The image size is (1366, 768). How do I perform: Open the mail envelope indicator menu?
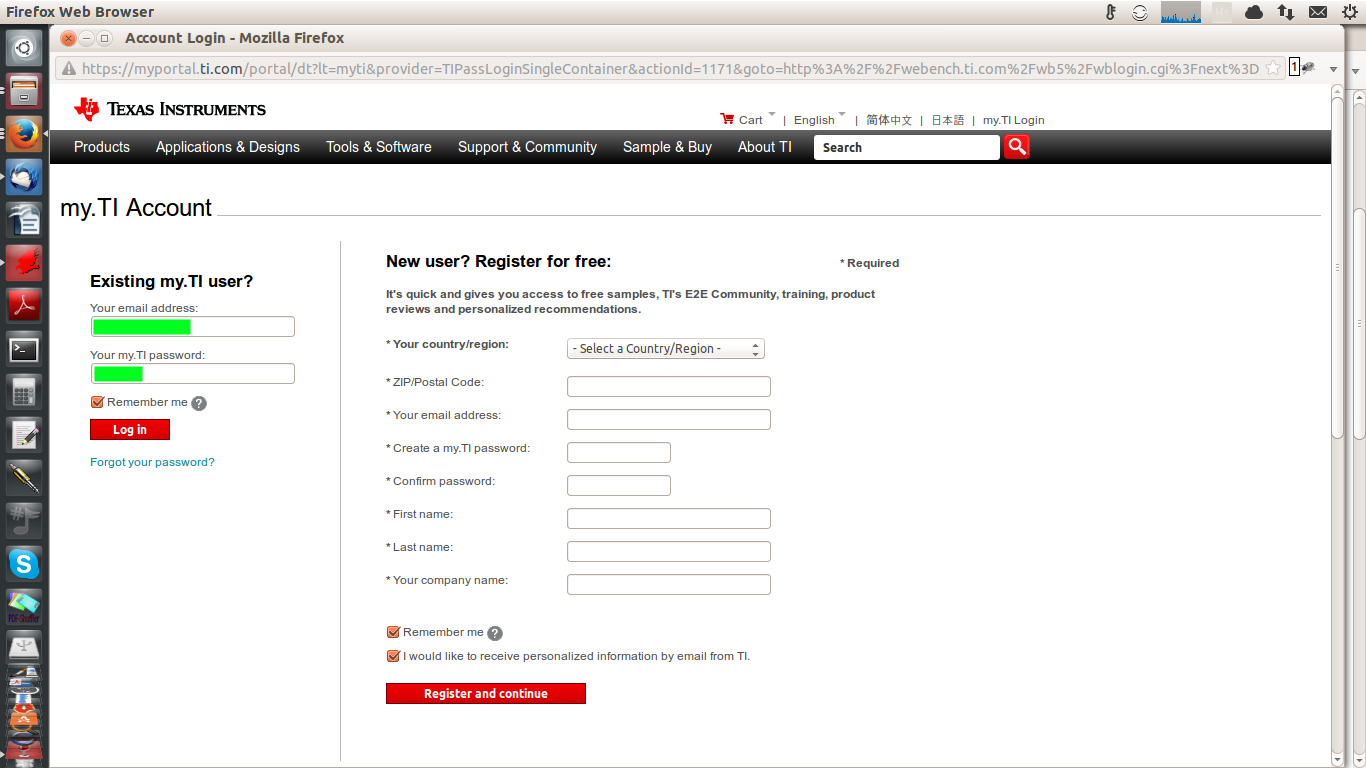1318,12
